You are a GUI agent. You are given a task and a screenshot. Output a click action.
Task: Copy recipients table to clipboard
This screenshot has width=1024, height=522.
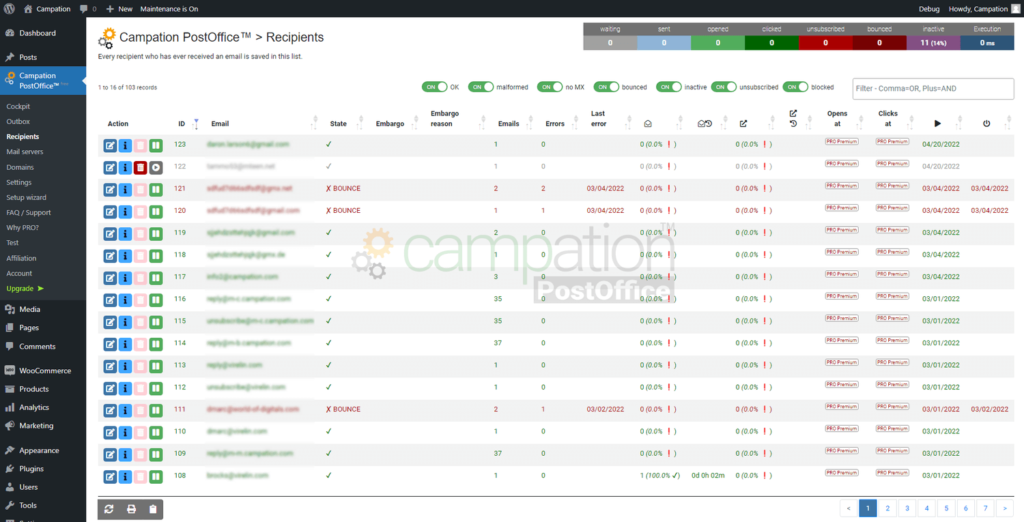click(153, 509)
